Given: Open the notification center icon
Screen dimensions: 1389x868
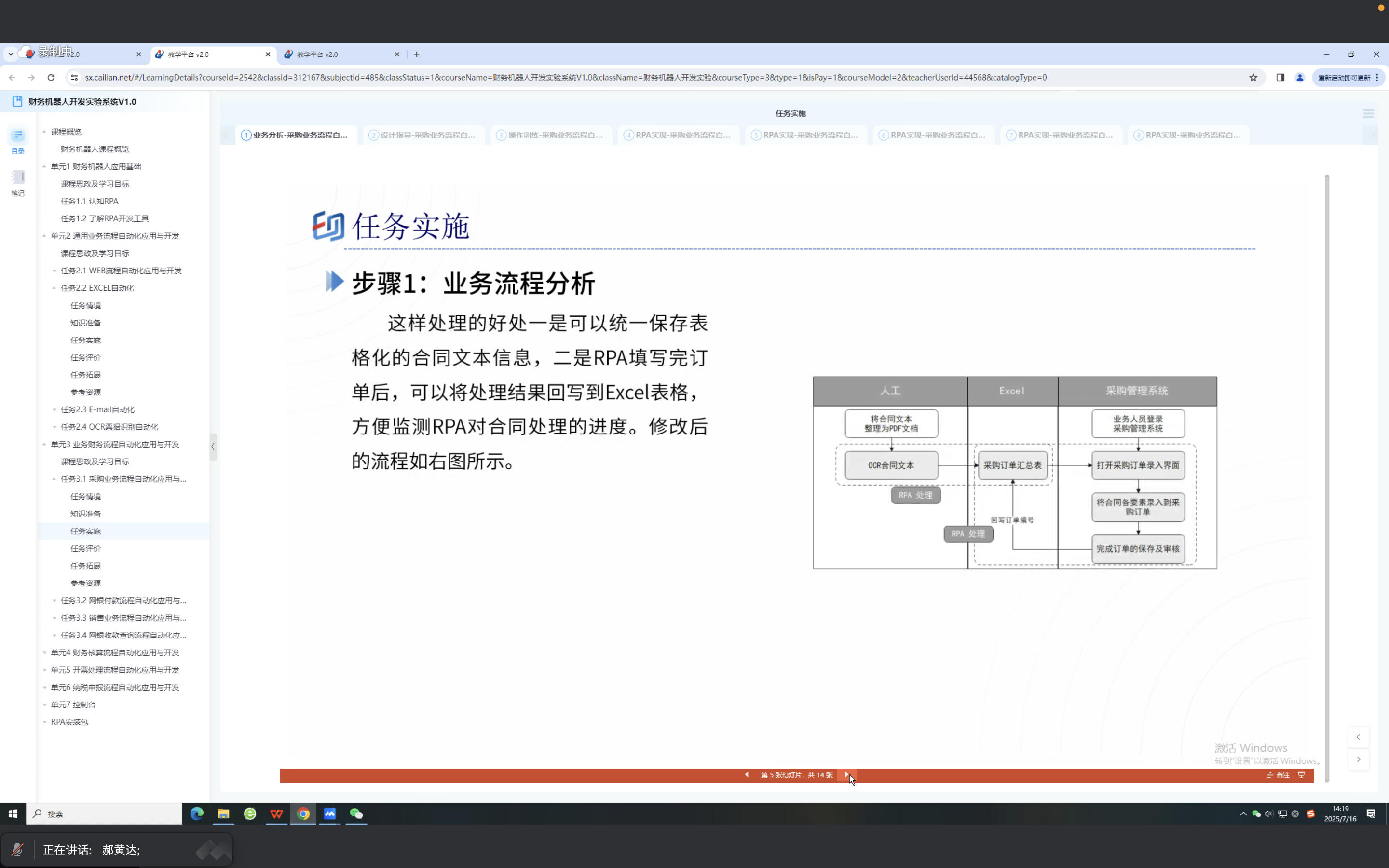Looking at the screenshot, I should pos(1371,814).
